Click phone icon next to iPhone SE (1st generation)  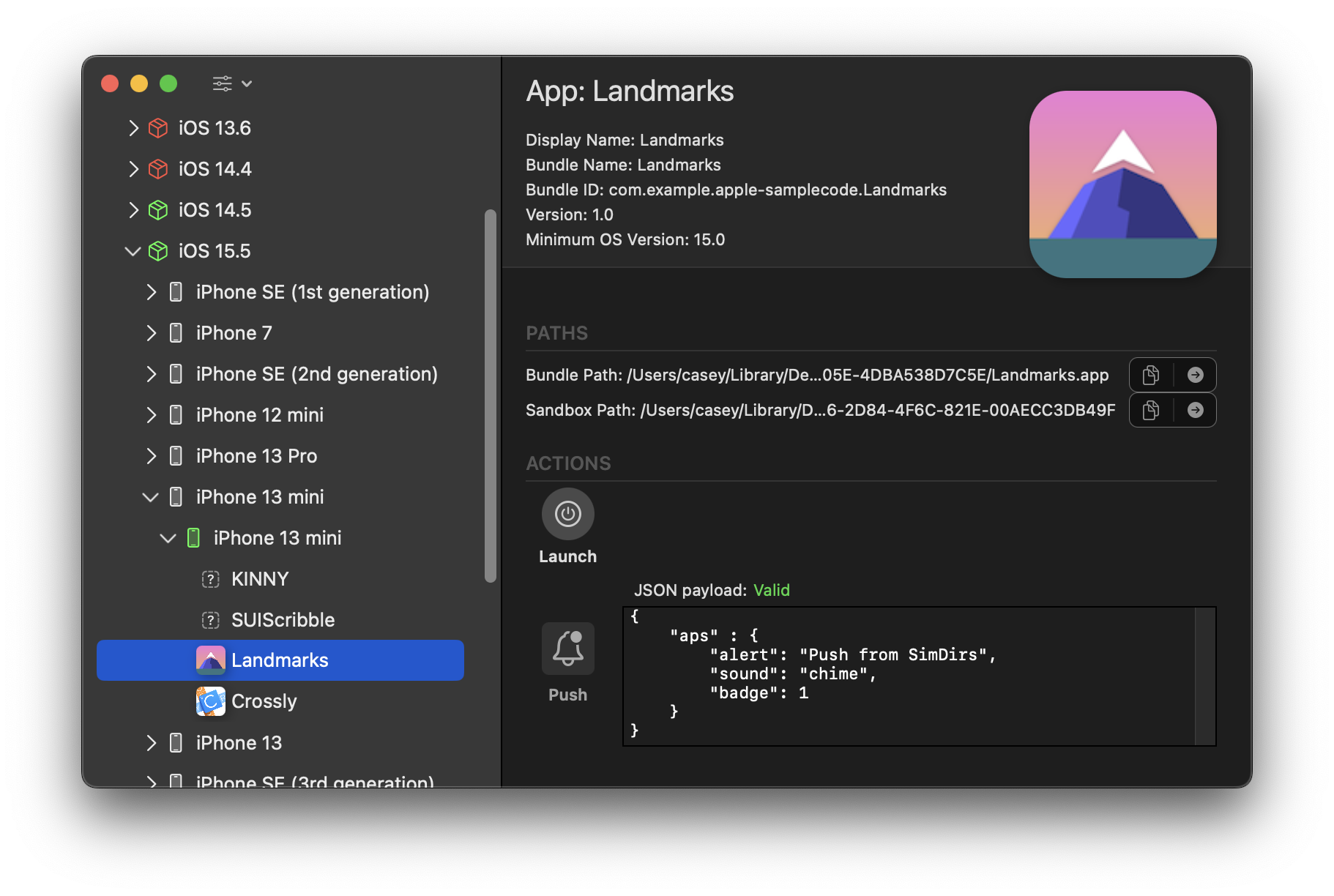pos(176,292)
